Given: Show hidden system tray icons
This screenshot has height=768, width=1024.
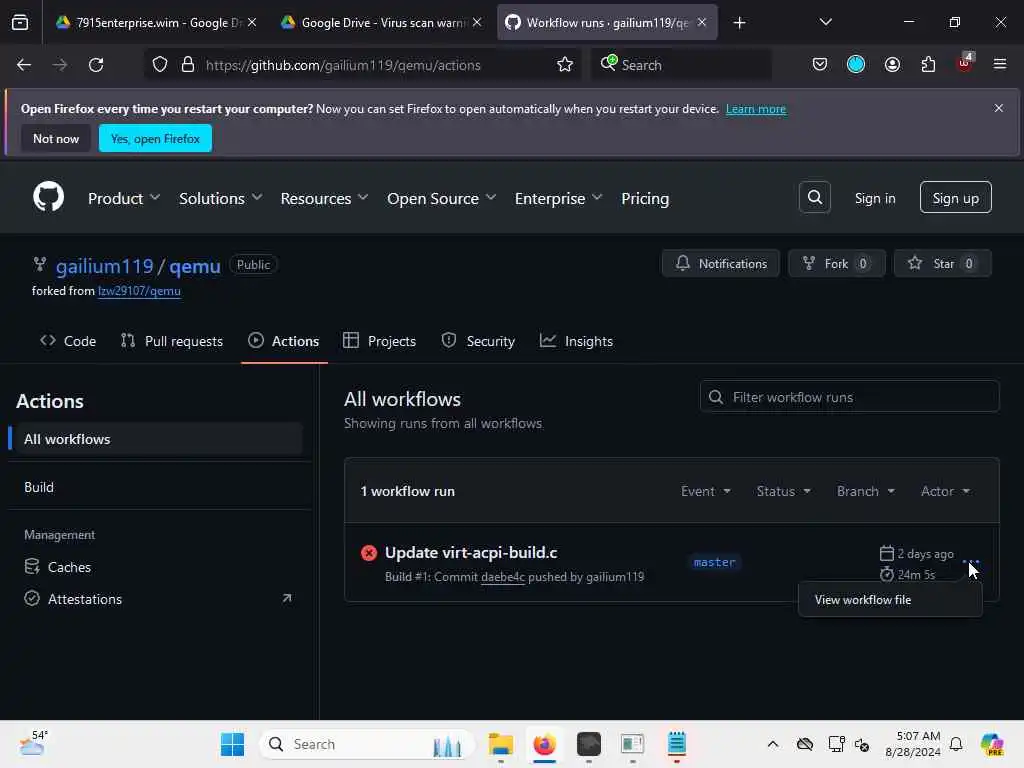Looking at the screenshot, I should pos(773,744).
